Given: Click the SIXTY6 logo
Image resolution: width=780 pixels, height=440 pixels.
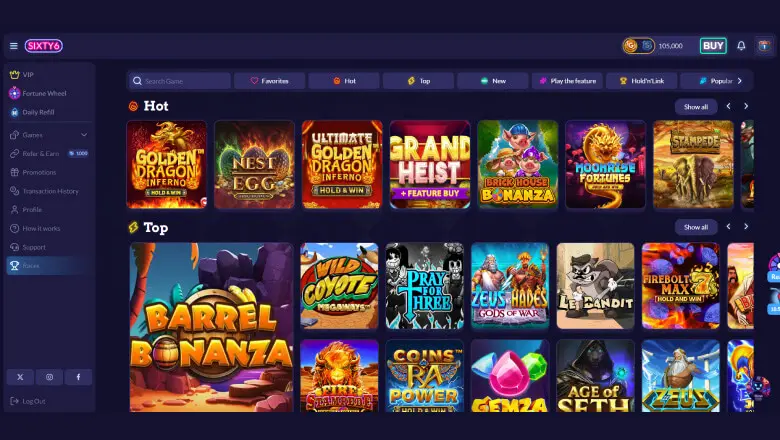Looking at the screenshot, I should (44, 46).
